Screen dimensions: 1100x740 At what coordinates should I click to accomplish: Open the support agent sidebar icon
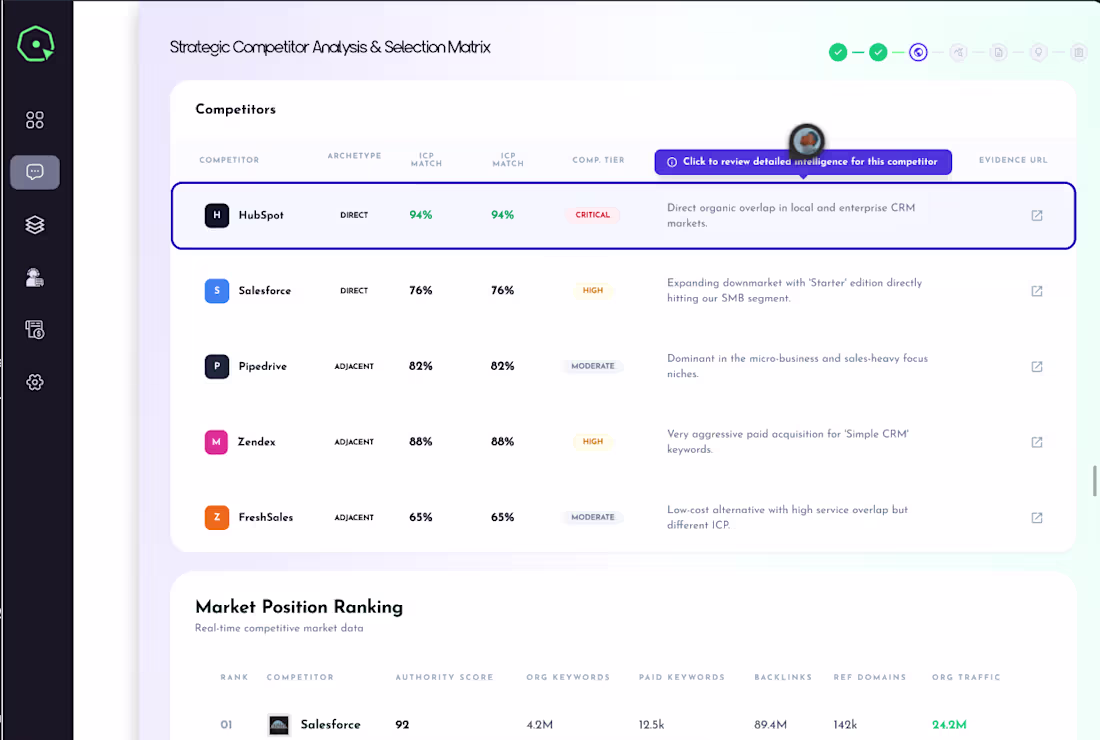[x=34, y=278]
